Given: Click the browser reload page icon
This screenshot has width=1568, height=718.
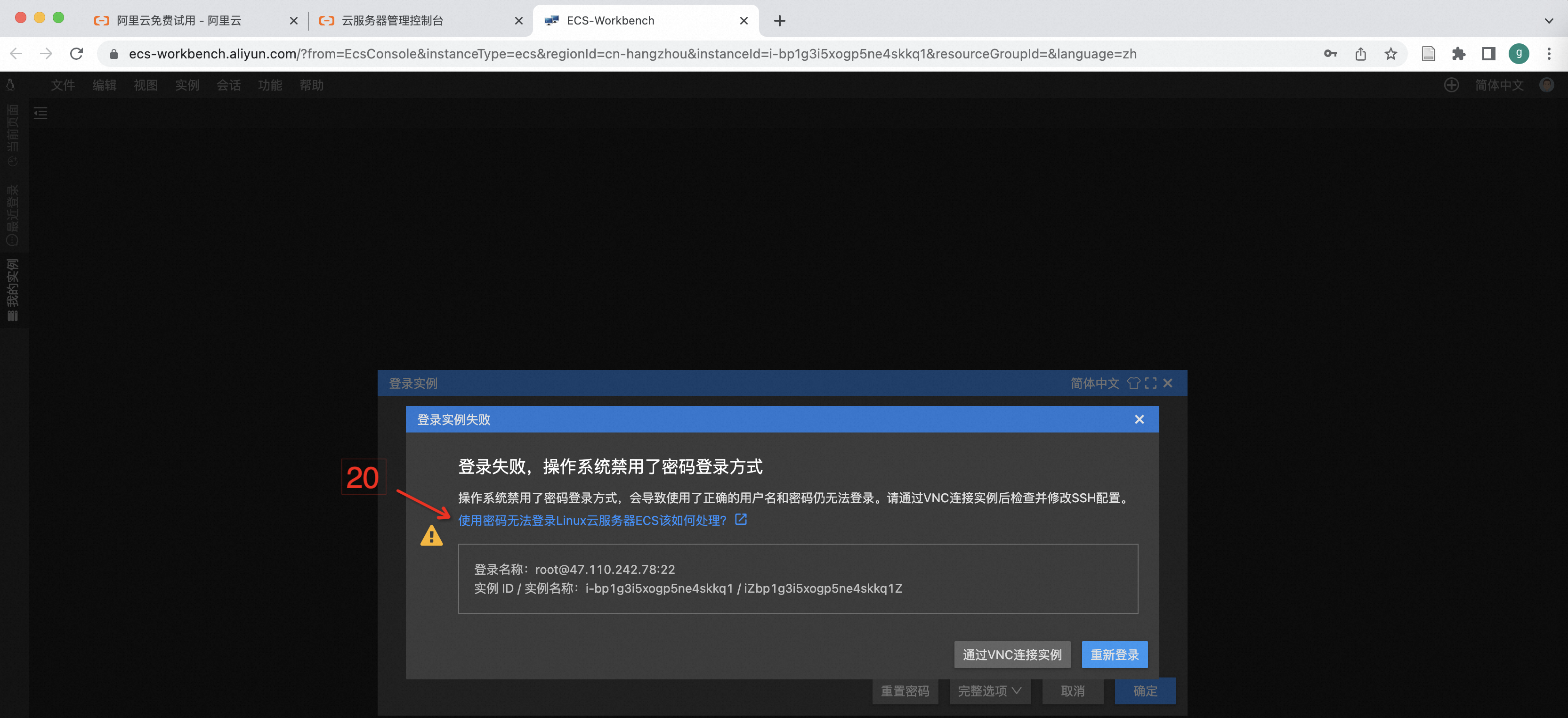Looking at the screenshot, I should (x=77, y=54).
